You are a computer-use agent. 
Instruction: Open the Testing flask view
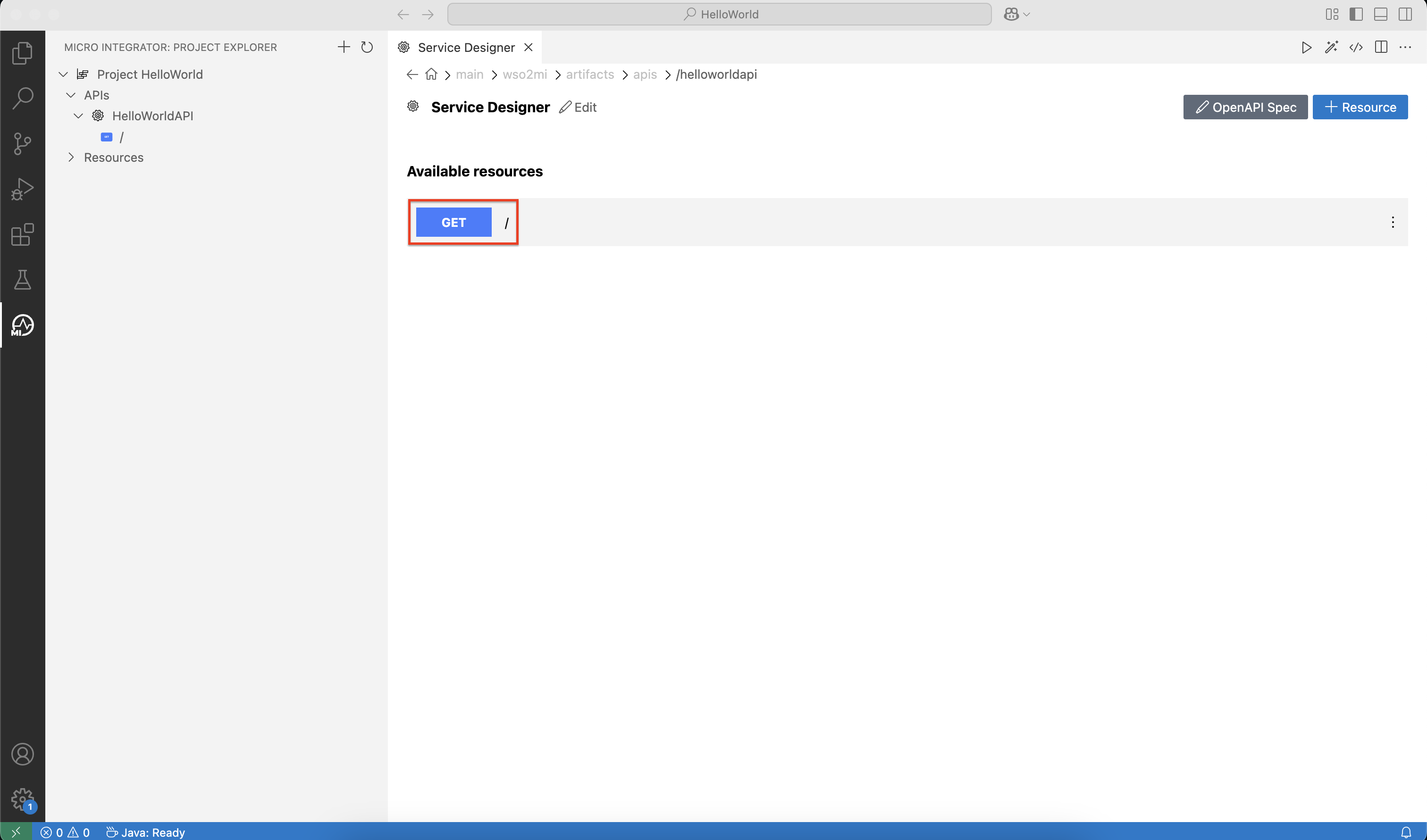(x=22, y=280)
